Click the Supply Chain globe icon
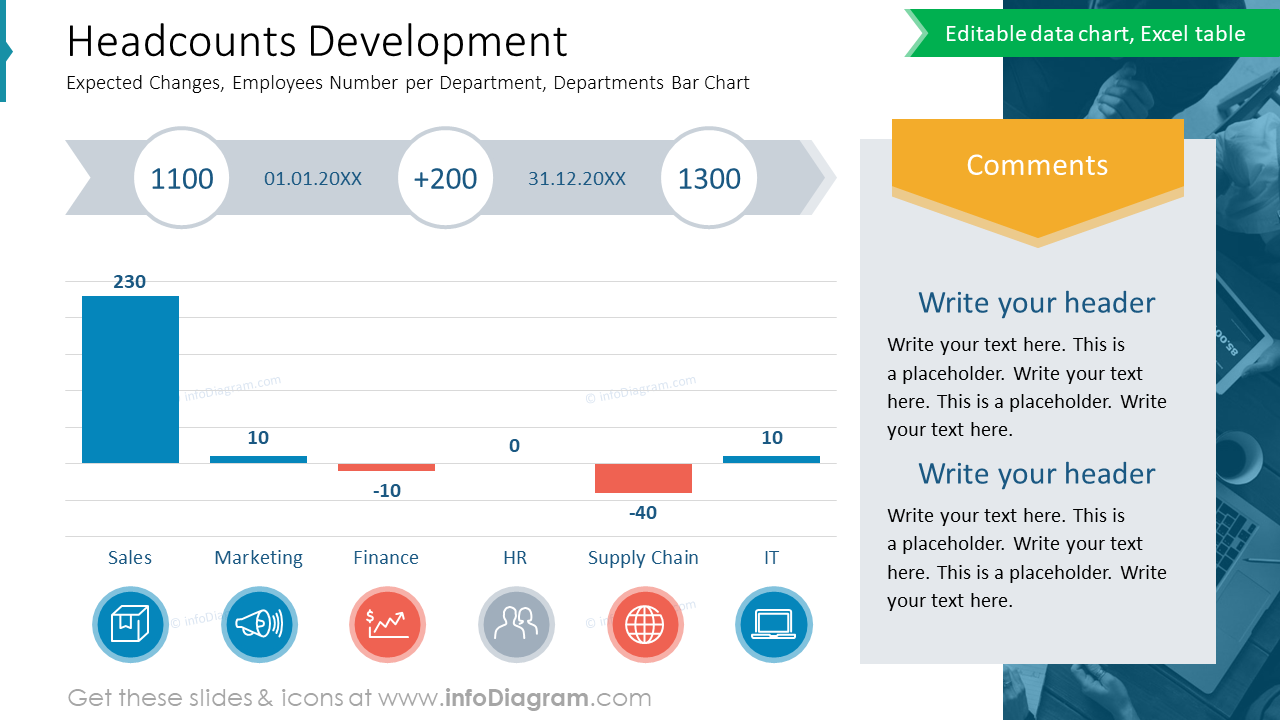Image resolution: width=1280 pixels, height=720 pixels. coord(644,625)
